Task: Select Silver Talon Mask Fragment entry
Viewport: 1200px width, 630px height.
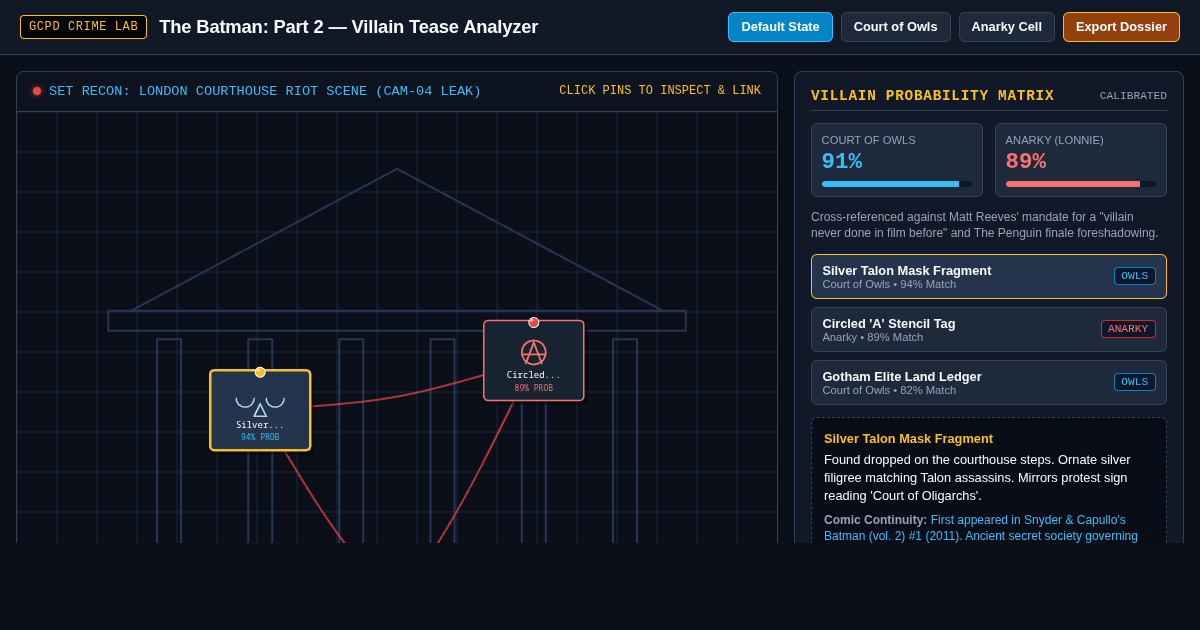Action: pyautogui.click(x=989, y=277)
